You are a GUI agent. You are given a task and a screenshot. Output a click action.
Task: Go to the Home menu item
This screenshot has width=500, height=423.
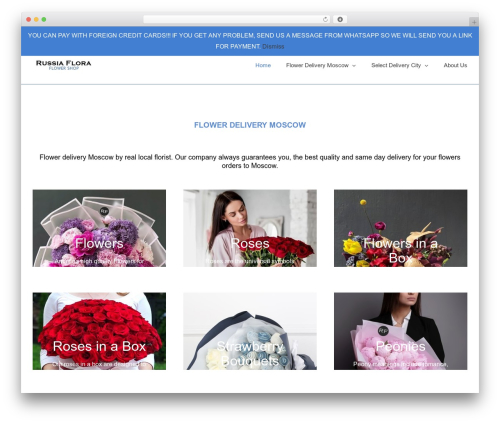coord(263,65)
